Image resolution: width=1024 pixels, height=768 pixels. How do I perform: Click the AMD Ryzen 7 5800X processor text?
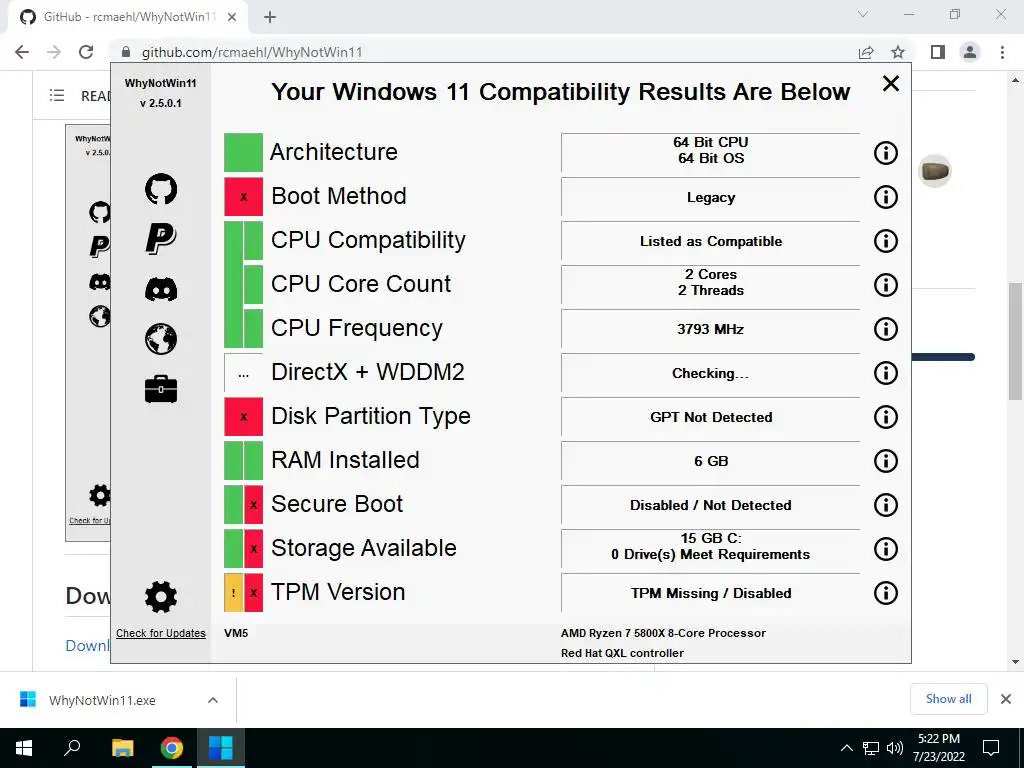pyautogui.click(x=663, y=633)
